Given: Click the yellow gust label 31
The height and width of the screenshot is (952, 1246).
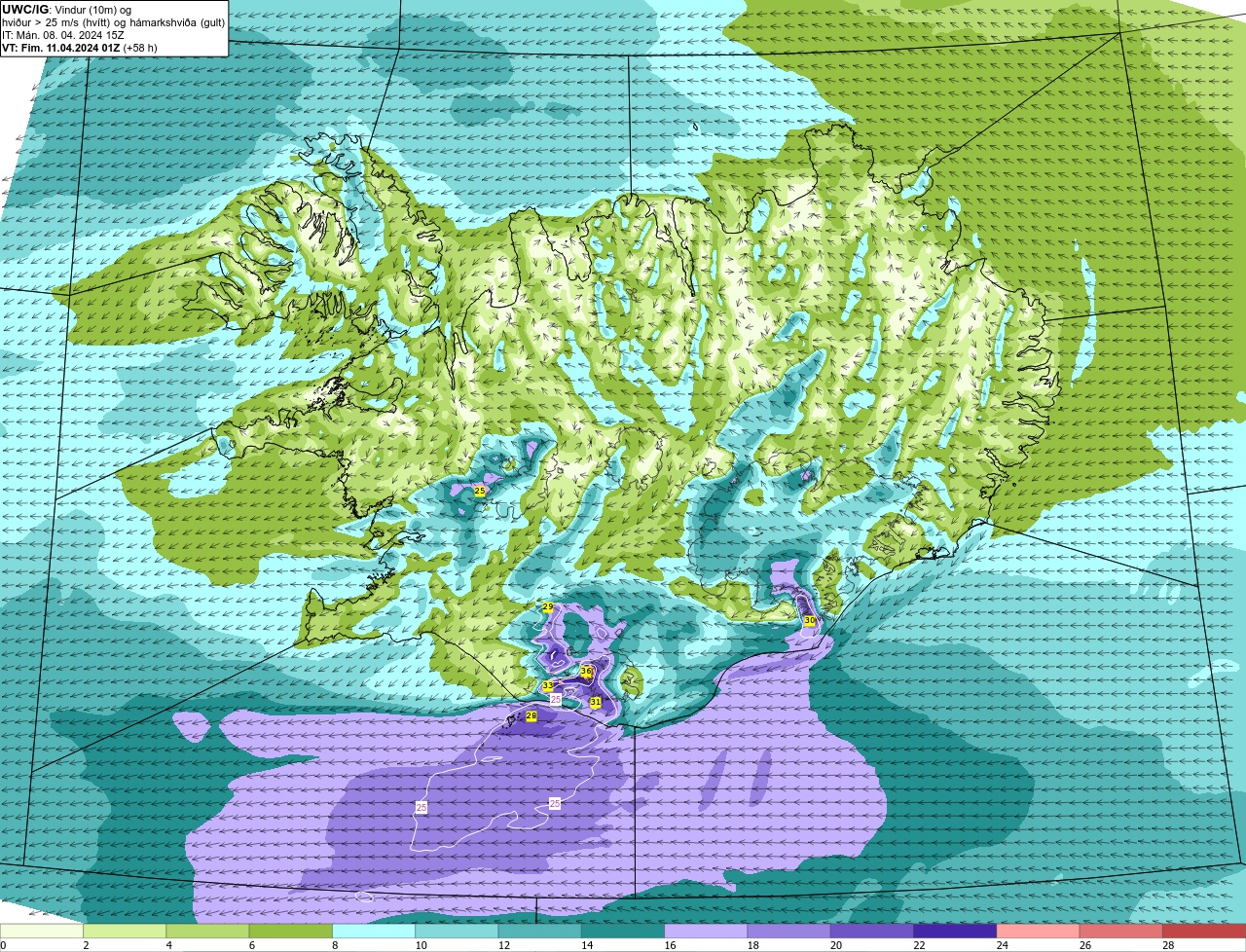Looking at the screenshot, I should (595, 702).
